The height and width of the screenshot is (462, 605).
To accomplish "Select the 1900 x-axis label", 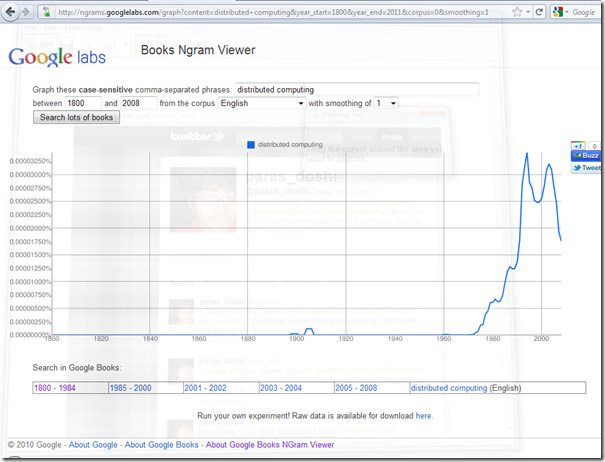I will pos(296,338).
